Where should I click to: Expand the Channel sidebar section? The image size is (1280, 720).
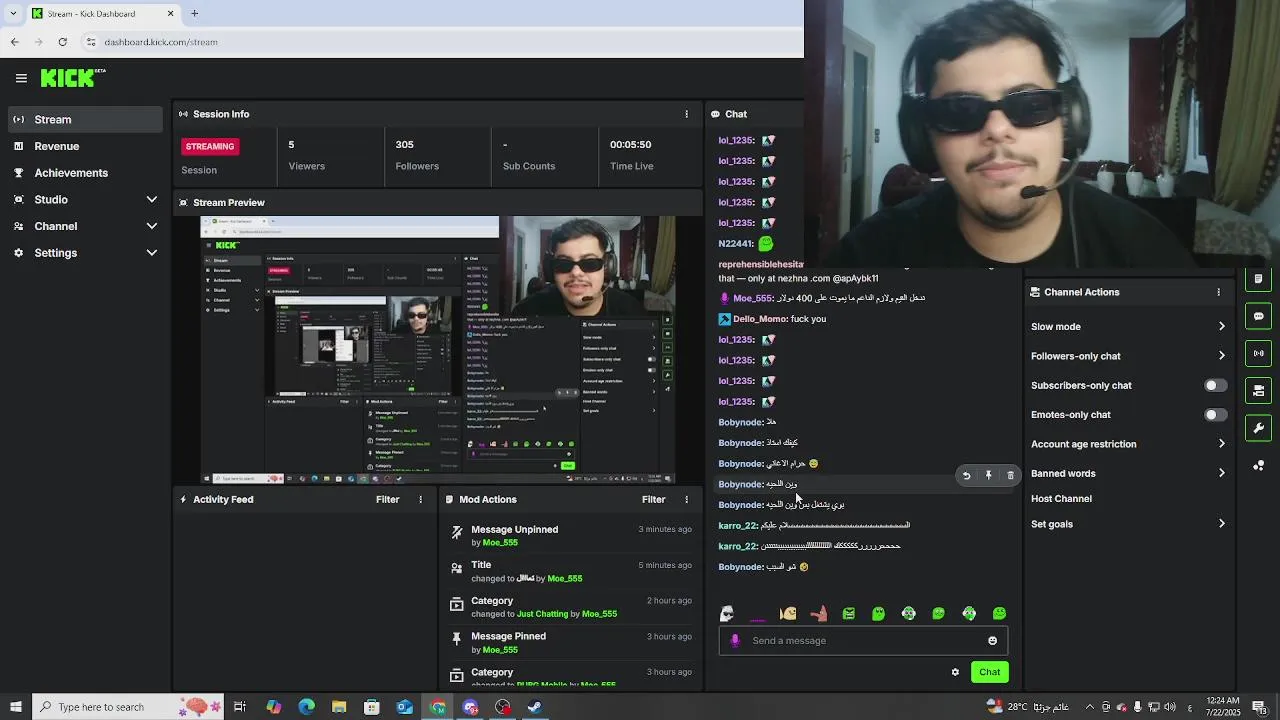152,226
